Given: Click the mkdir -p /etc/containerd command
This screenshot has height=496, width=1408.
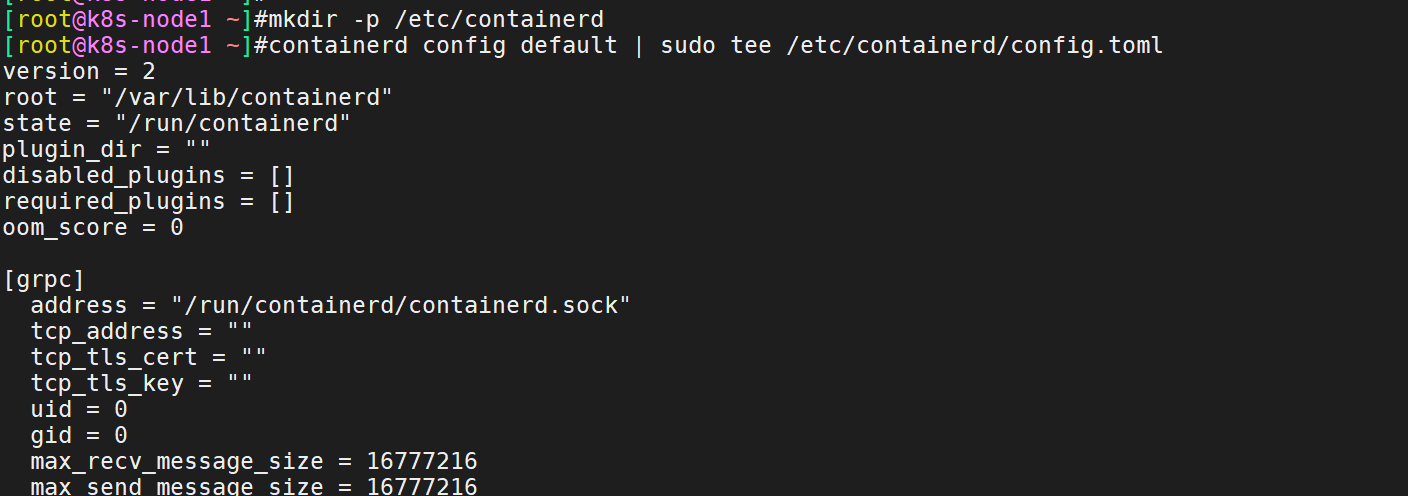Looking at the screenshot, I should pos(436,19).
